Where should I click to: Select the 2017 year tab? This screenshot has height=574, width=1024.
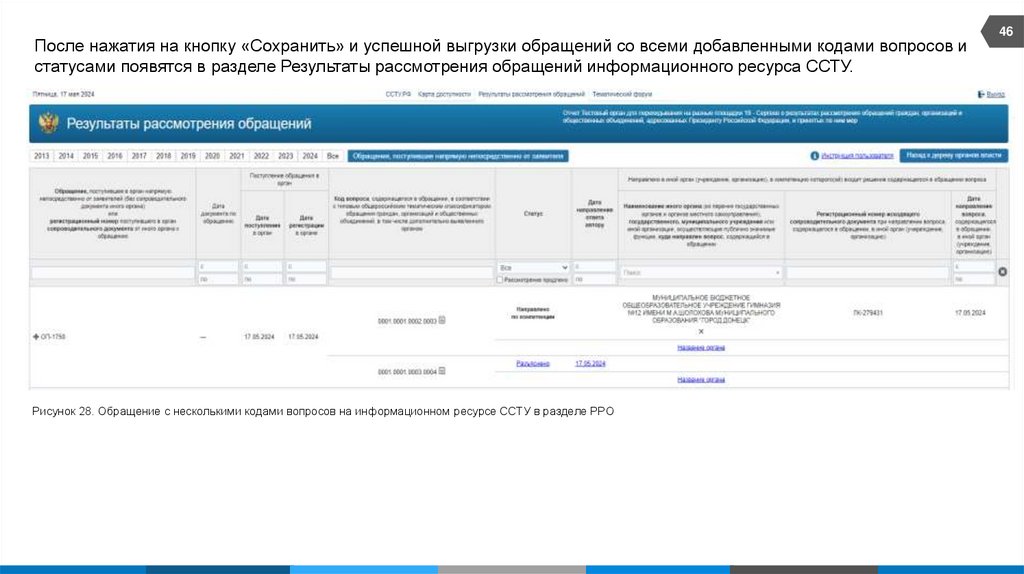click(x=139, y=156)
